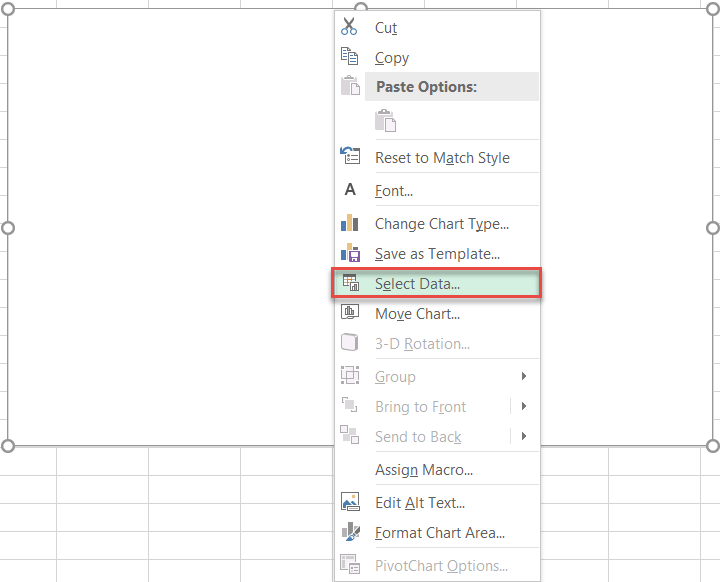Click the Format Chart Area paint icon
720x582 pixels.
coord(351,531)
